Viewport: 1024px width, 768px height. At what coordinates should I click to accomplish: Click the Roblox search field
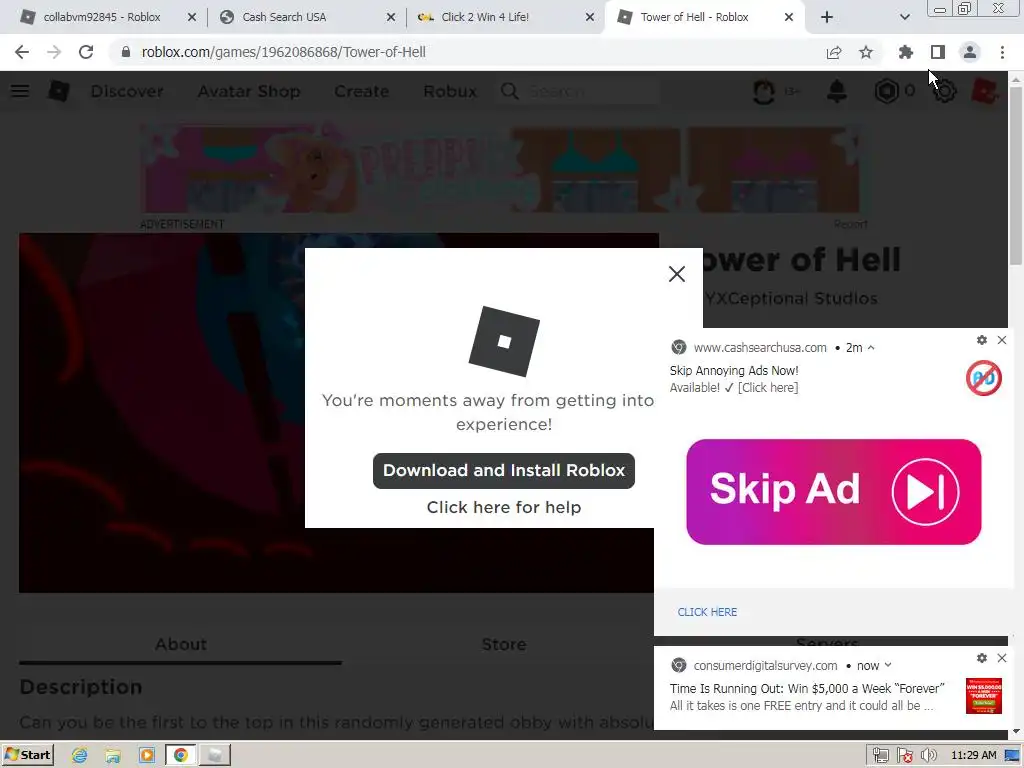(578, 91)
